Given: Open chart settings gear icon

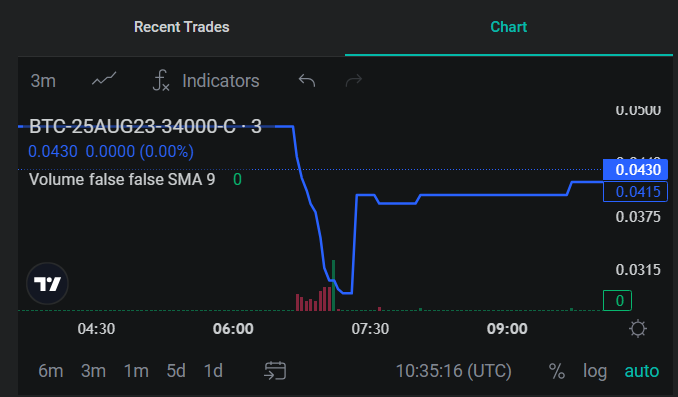Looking at the screenshot, I should pyautogui.click(x=638, y=329).
